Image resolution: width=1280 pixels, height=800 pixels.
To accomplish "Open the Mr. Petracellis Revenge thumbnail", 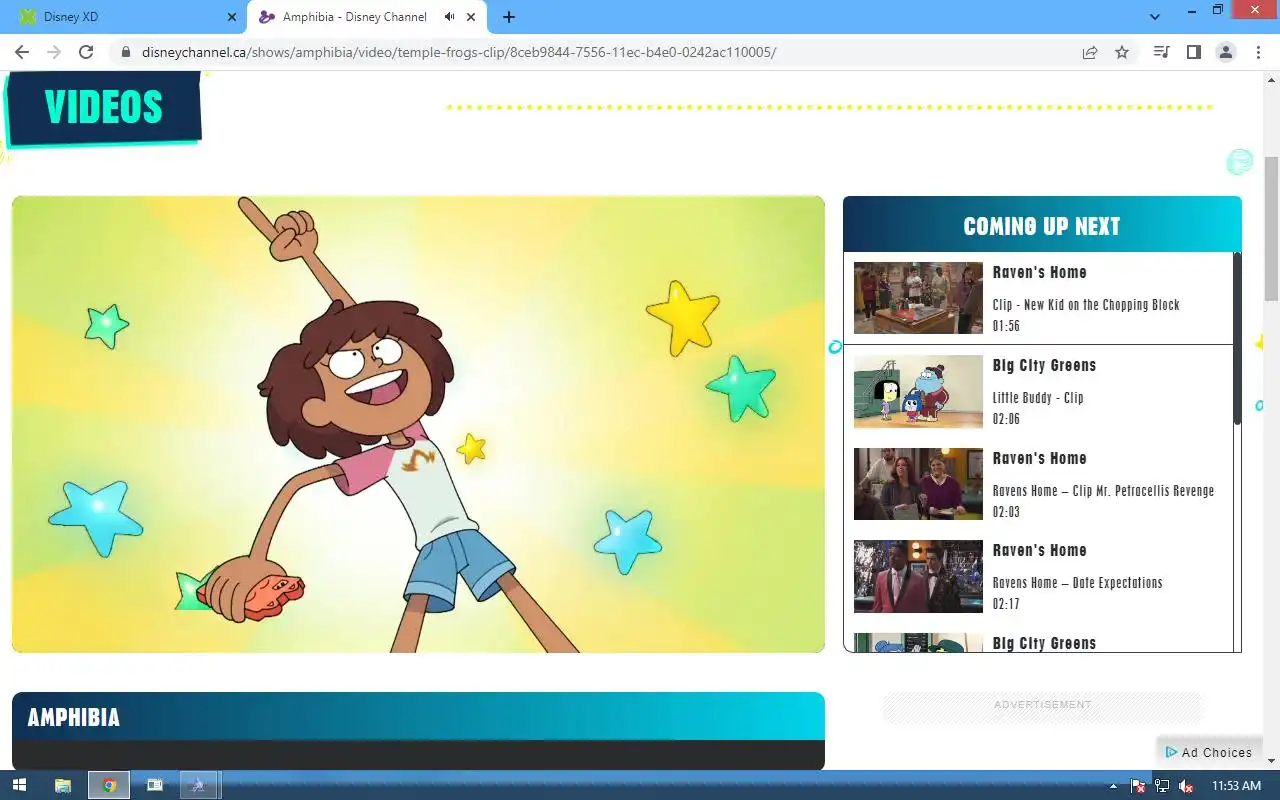I will point(918,484).
